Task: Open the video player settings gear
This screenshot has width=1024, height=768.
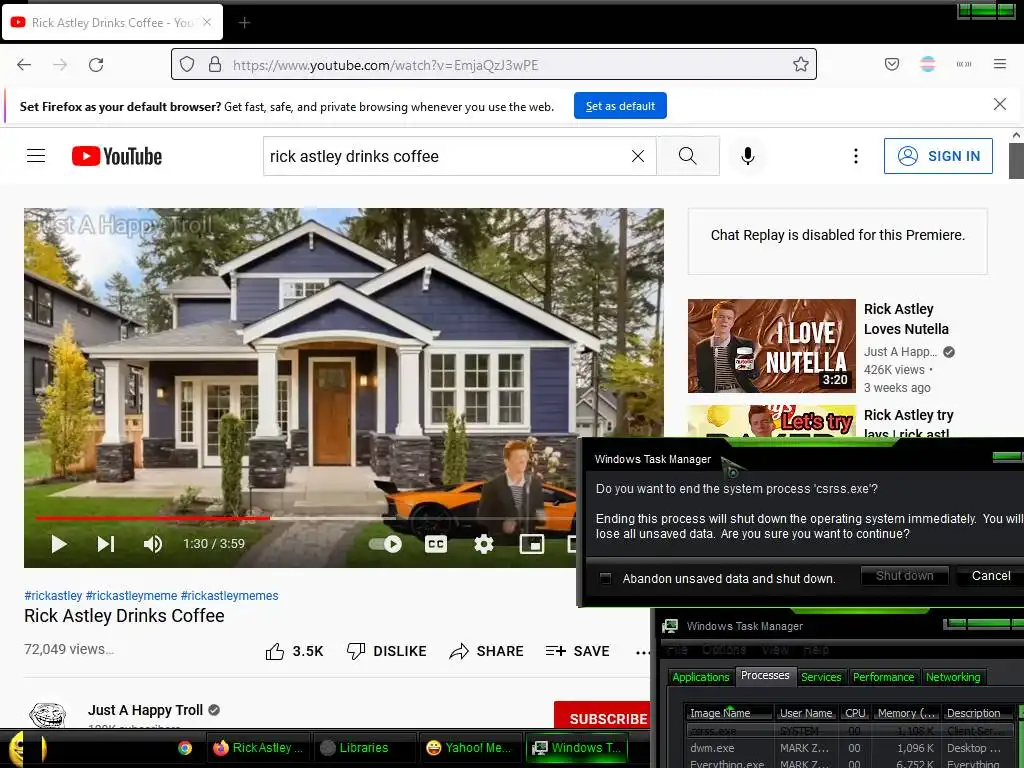Action: (x=484, y=544)
